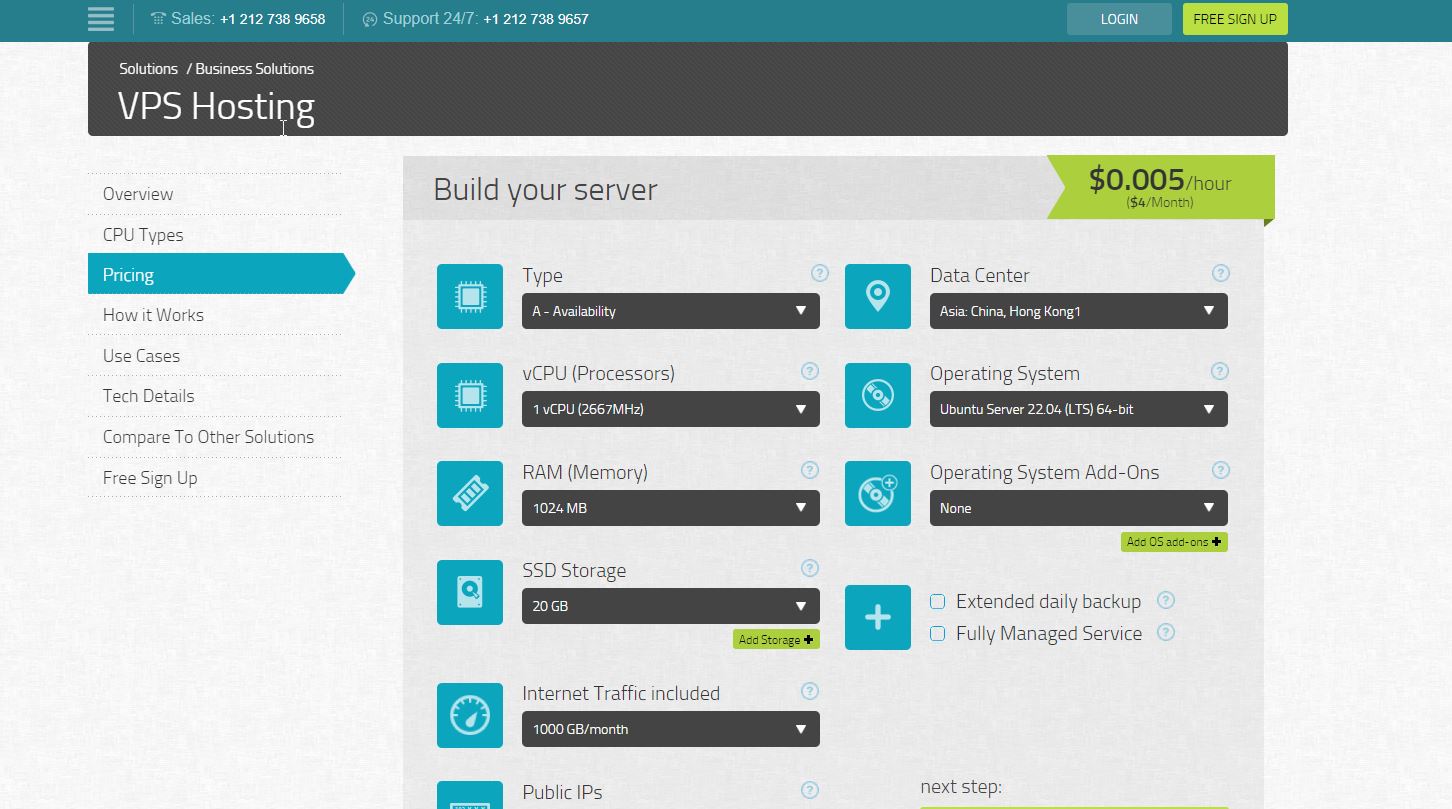The width and height of the screenshot is (1452, 809).
Task: Open help tooltip for SSD Storage
Action: [x=810, y=568]
